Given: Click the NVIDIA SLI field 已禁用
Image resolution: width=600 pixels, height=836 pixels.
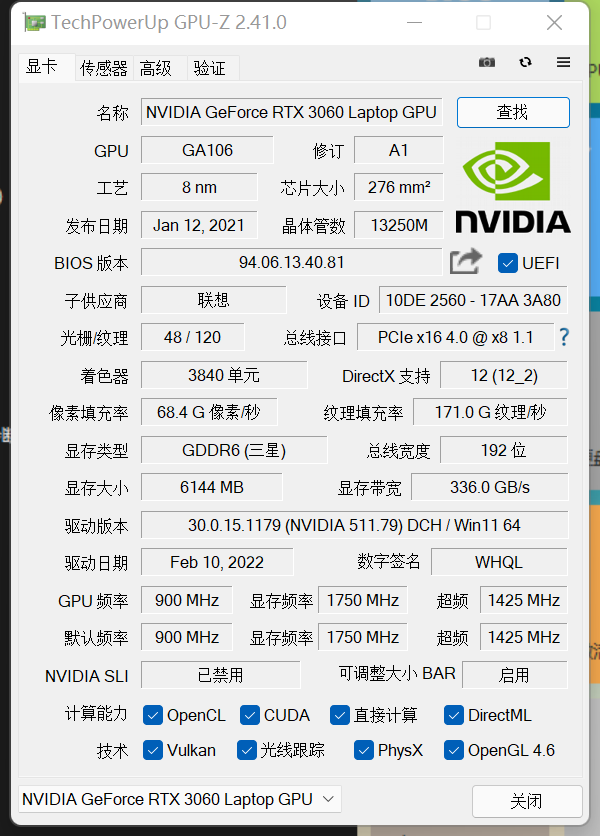Looking at the screenshot, I should pos(221,675).
